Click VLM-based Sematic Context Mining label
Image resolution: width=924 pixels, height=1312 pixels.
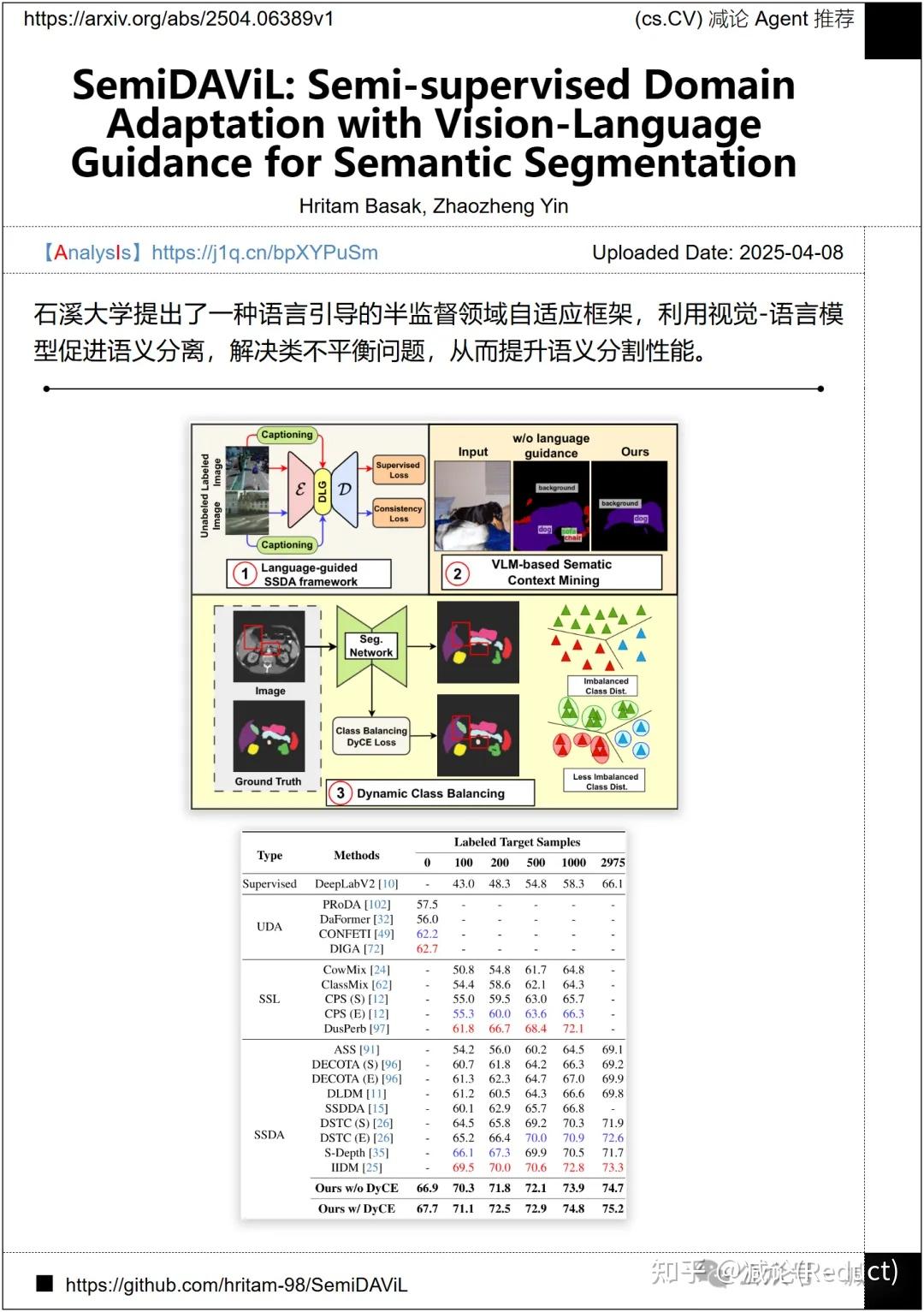[x=553, y=573]
